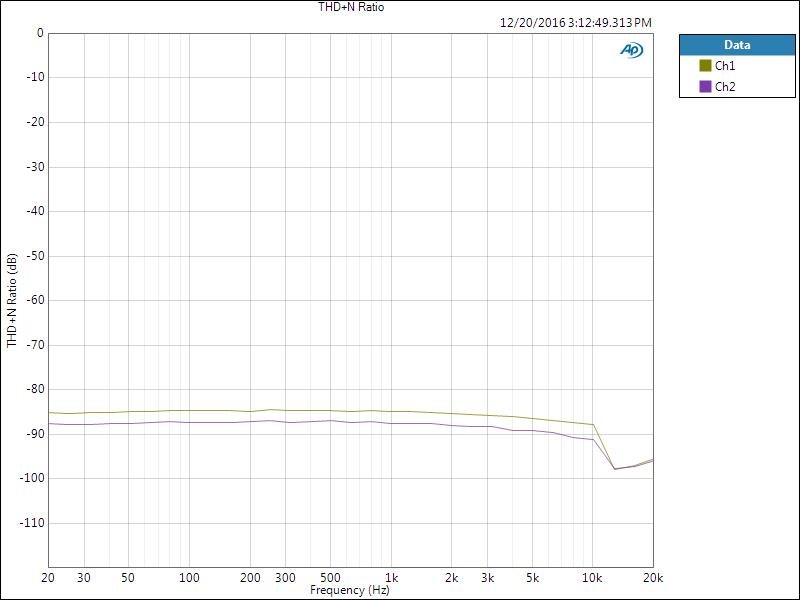Image resolution: width=800 pixels, height=600 pixels.
Task: Click the THD+N Ratio graph title
Action: (x=351, y=7)
